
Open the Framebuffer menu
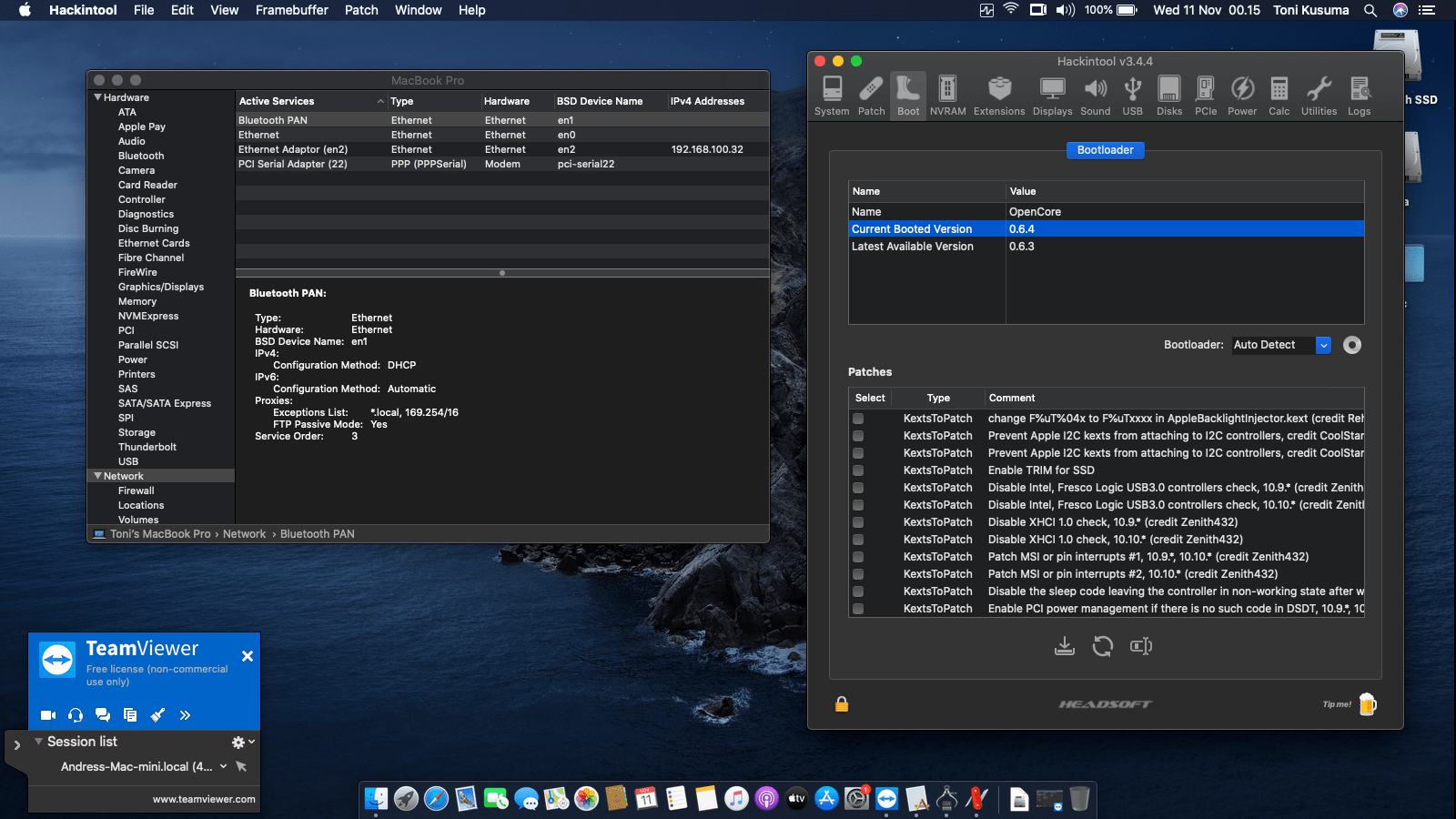coord(292,10)
